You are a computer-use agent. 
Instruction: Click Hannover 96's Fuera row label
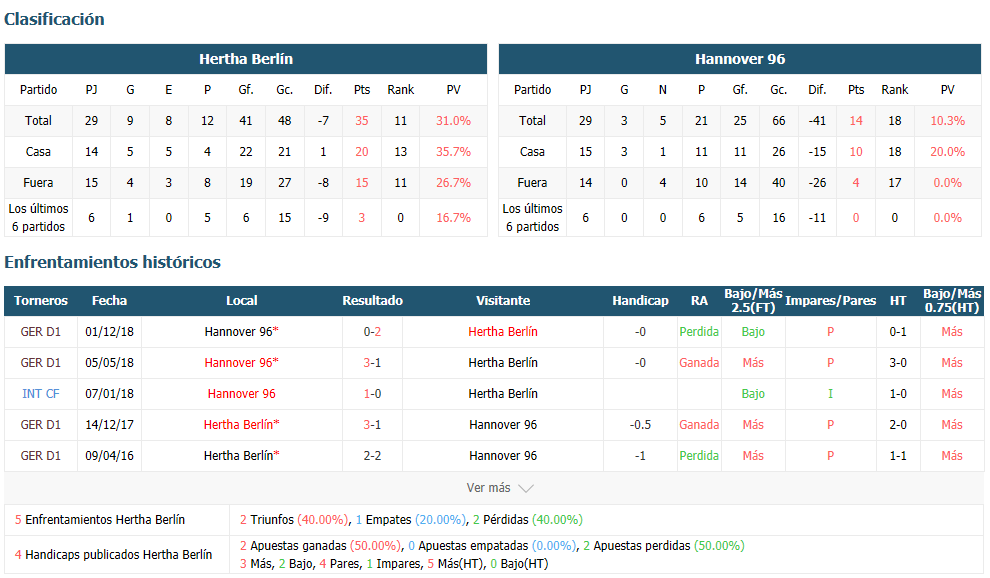click(532, 183)
